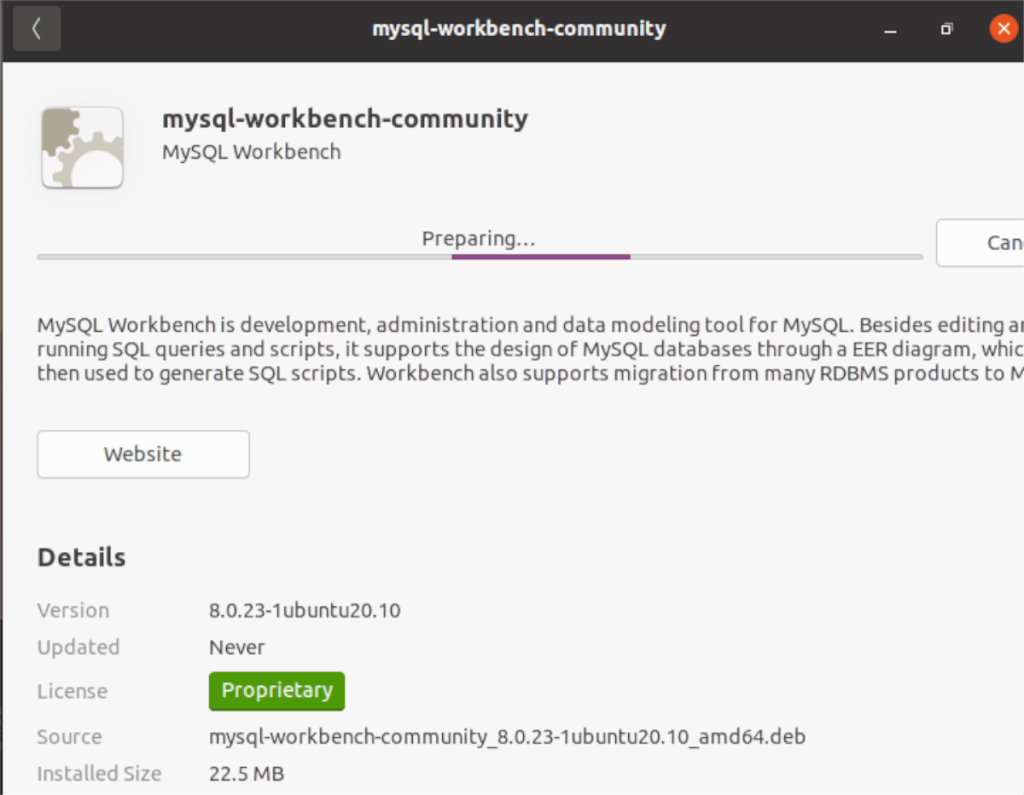Click the Preparing status text above the progress bar
The image size is (1024, 795).
coord(478,238)
